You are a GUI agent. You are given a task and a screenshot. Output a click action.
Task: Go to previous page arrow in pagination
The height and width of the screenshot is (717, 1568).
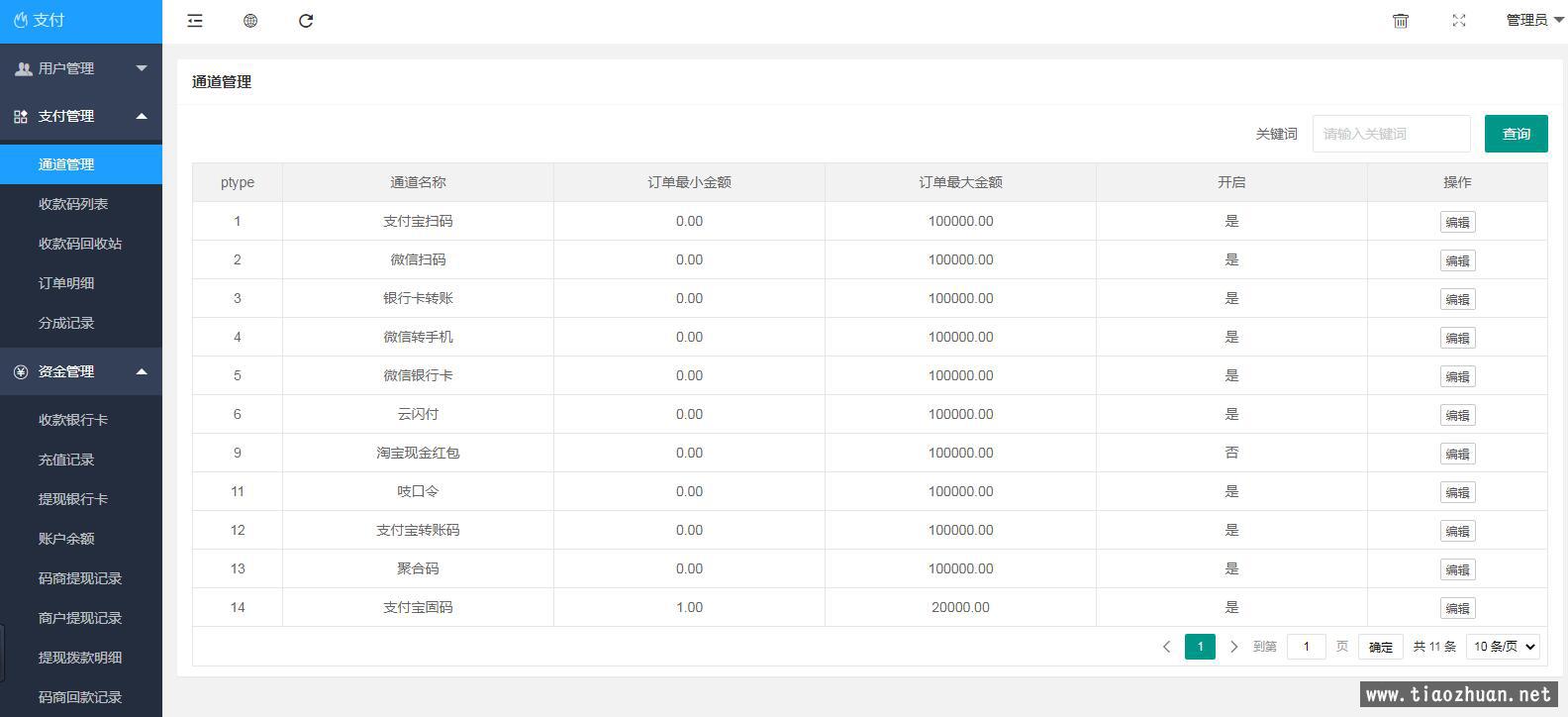[1166, 647]
